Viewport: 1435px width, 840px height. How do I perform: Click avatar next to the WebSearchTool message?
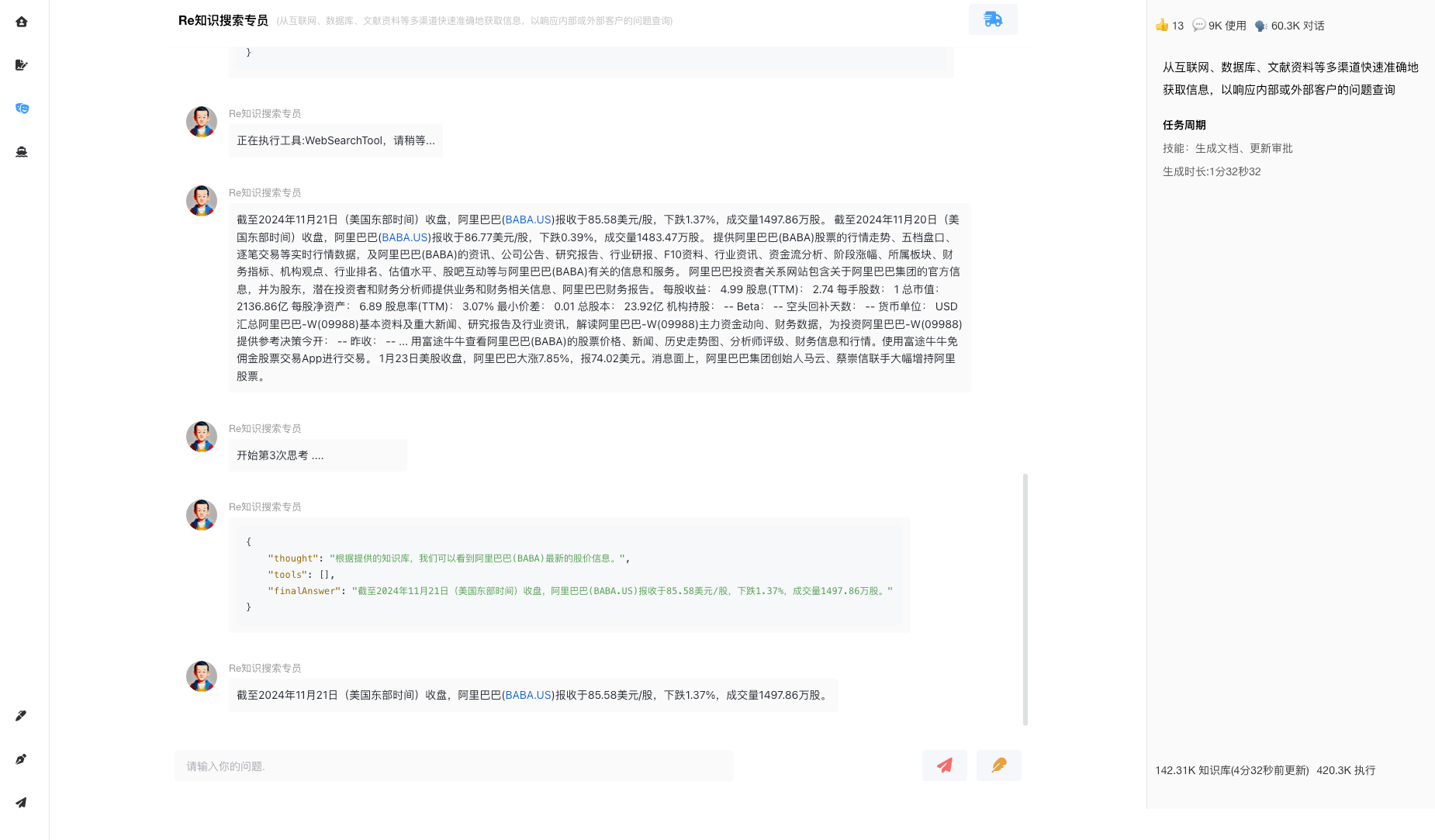tap(202, 122)
